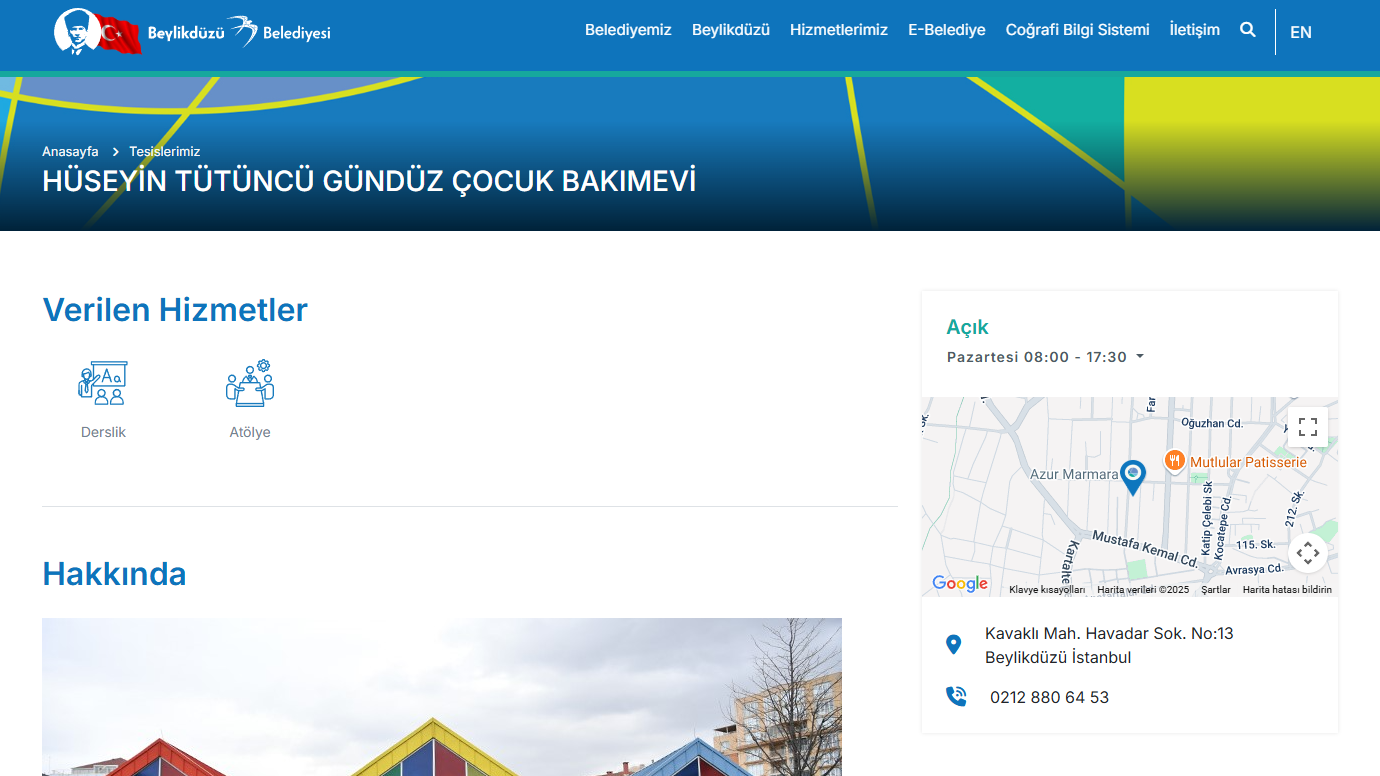The height and width of the screenshot is (776, 1380).
Task: Click the map camera controls icon
Action: click(1307, 553)
